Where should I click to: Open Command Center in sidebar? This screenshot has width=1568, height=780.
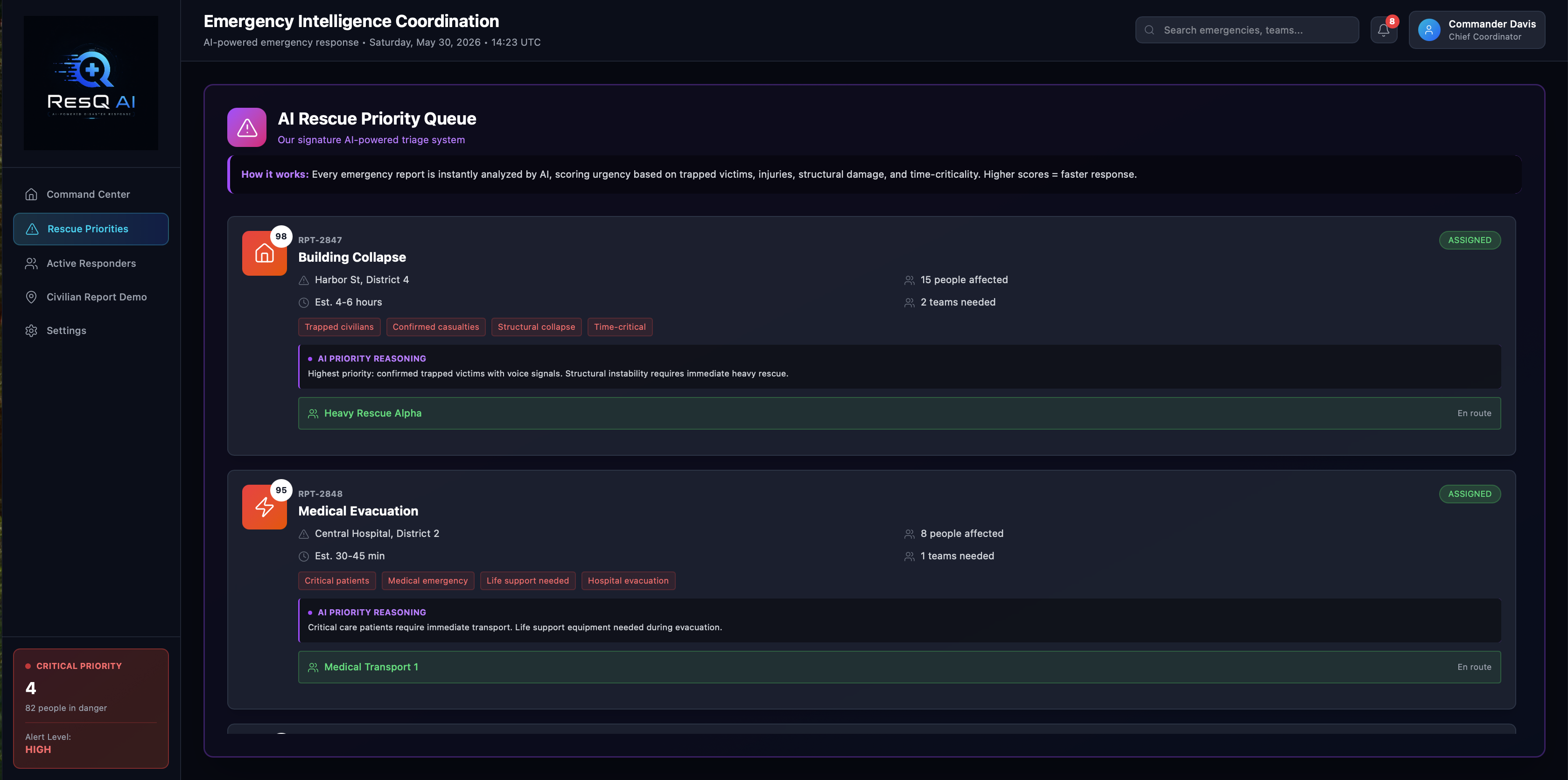pos(91,194)
